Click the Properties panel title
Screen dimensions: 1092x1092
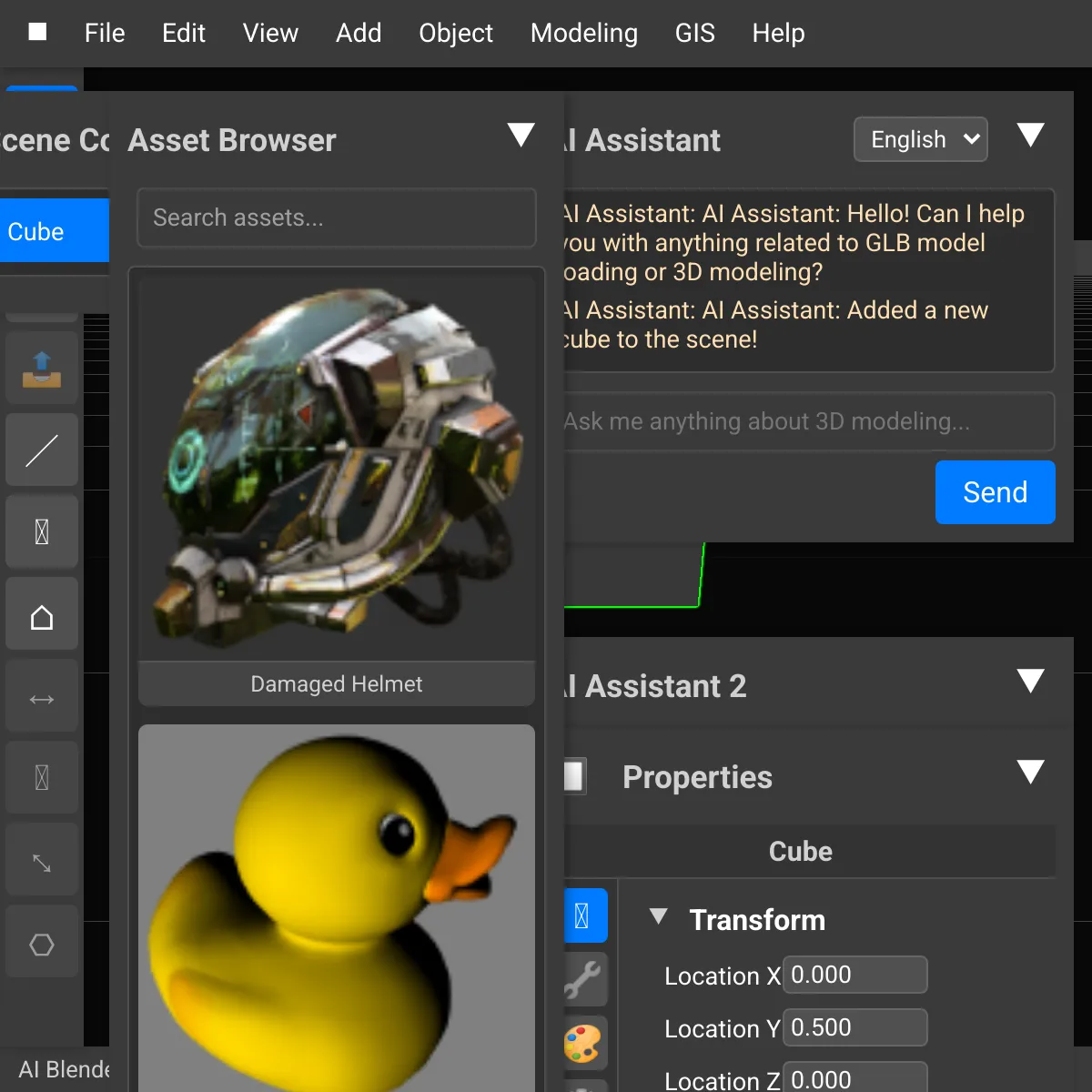[697, 777]
